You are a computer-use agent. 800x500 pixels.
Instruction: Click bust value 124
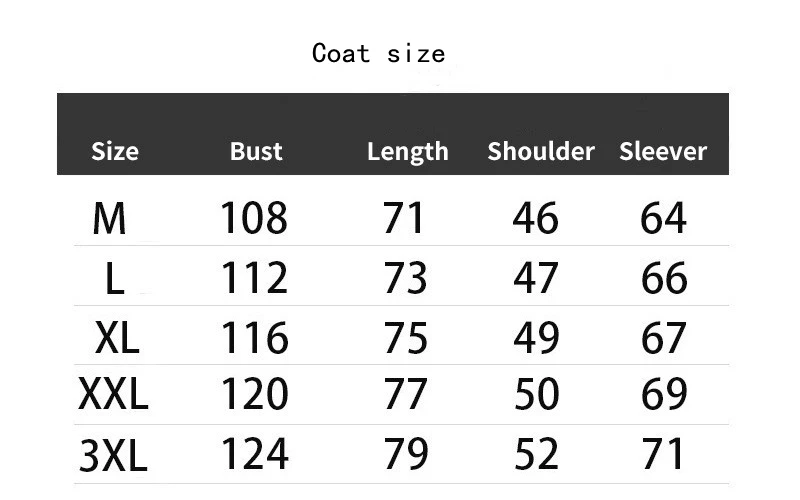pyautogui.click(x=254, y=453)
